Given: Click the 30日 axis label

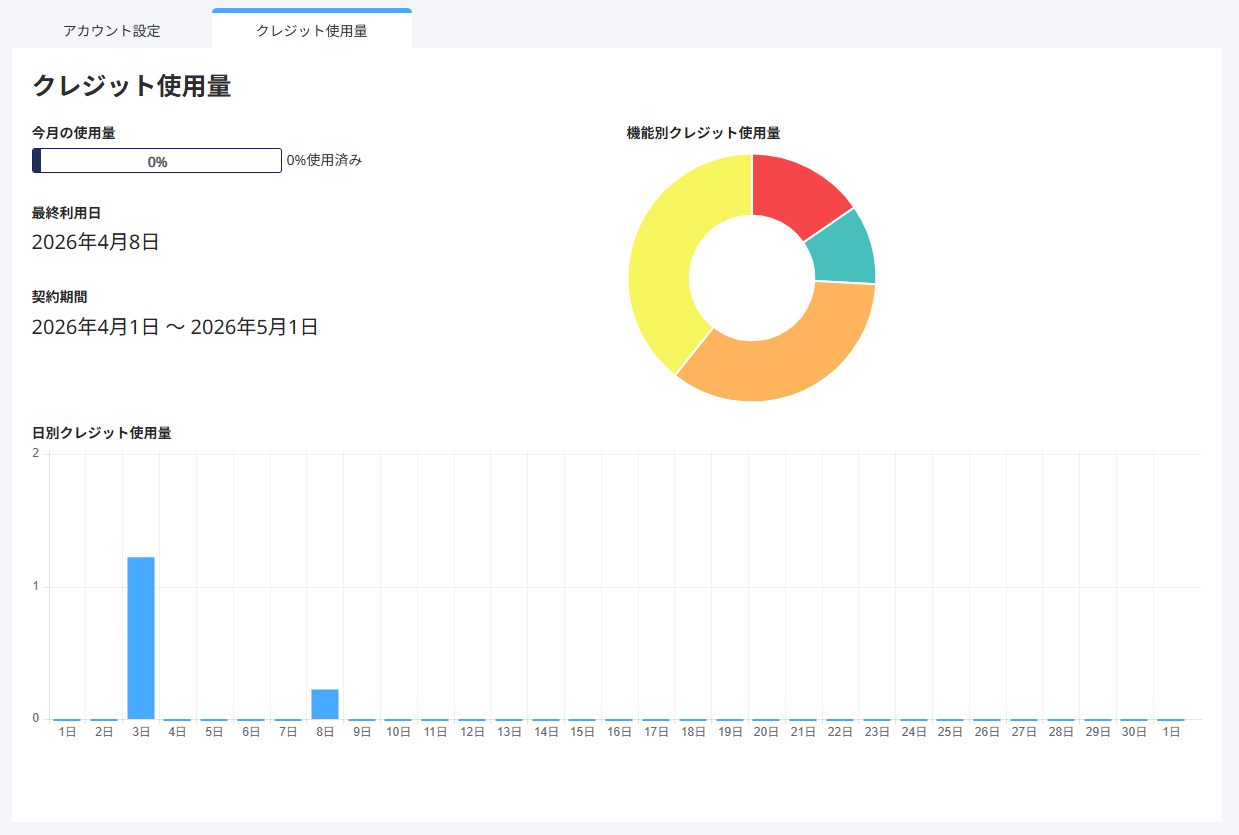Looking at the screenshot, I should point(1134,732).
